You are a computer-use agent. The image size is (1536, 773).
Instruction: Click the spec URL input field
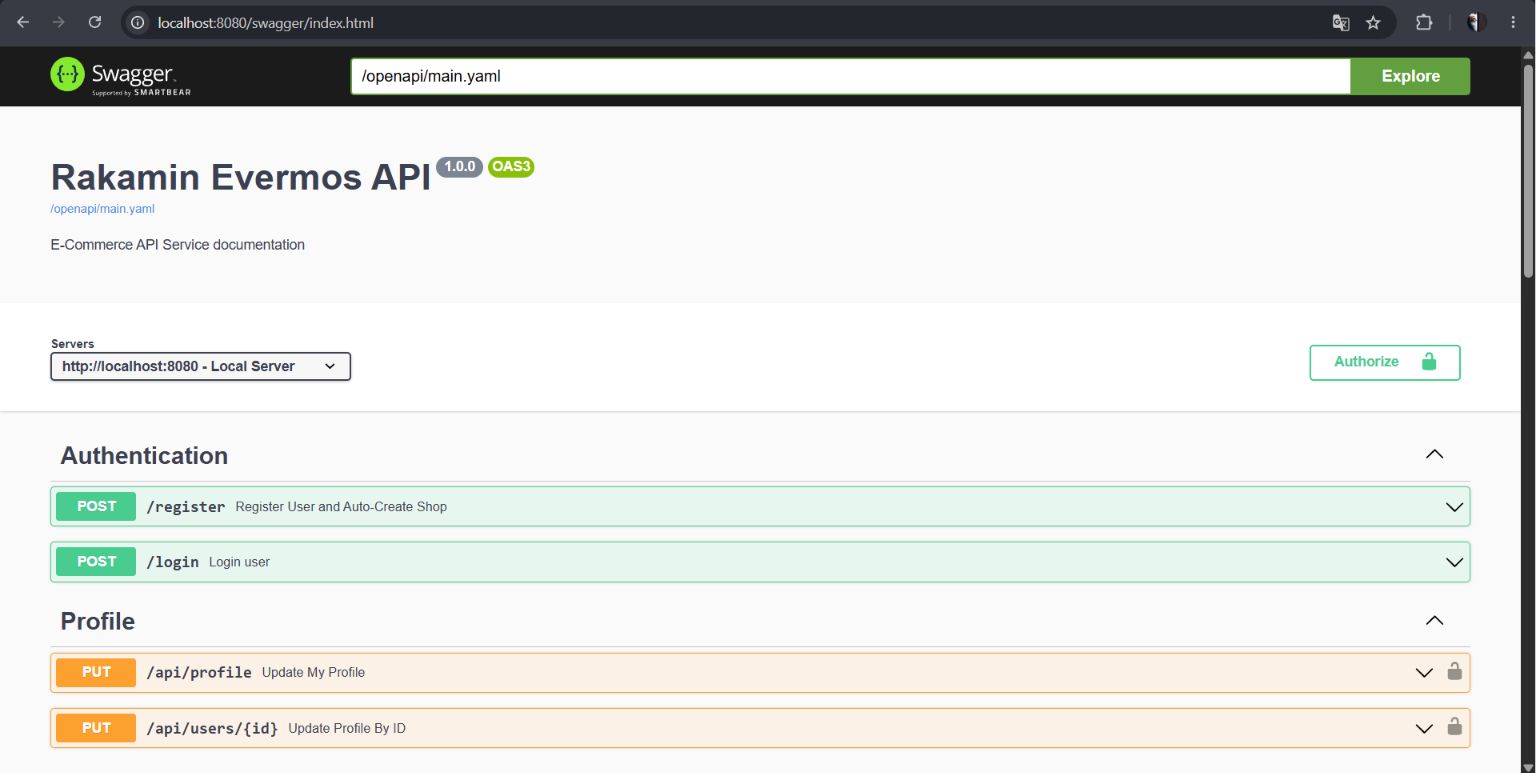coord(850,76)
